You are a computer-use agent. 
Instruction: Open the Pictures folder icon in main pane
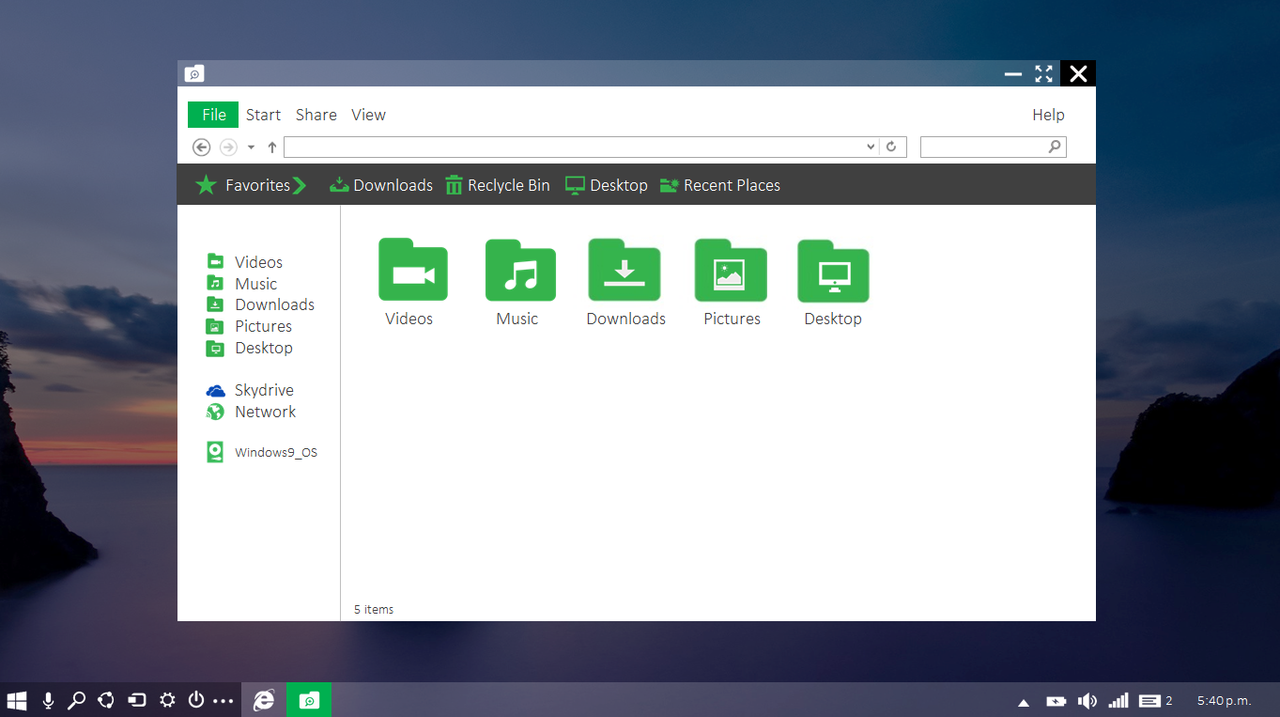[x=730, y=270]
